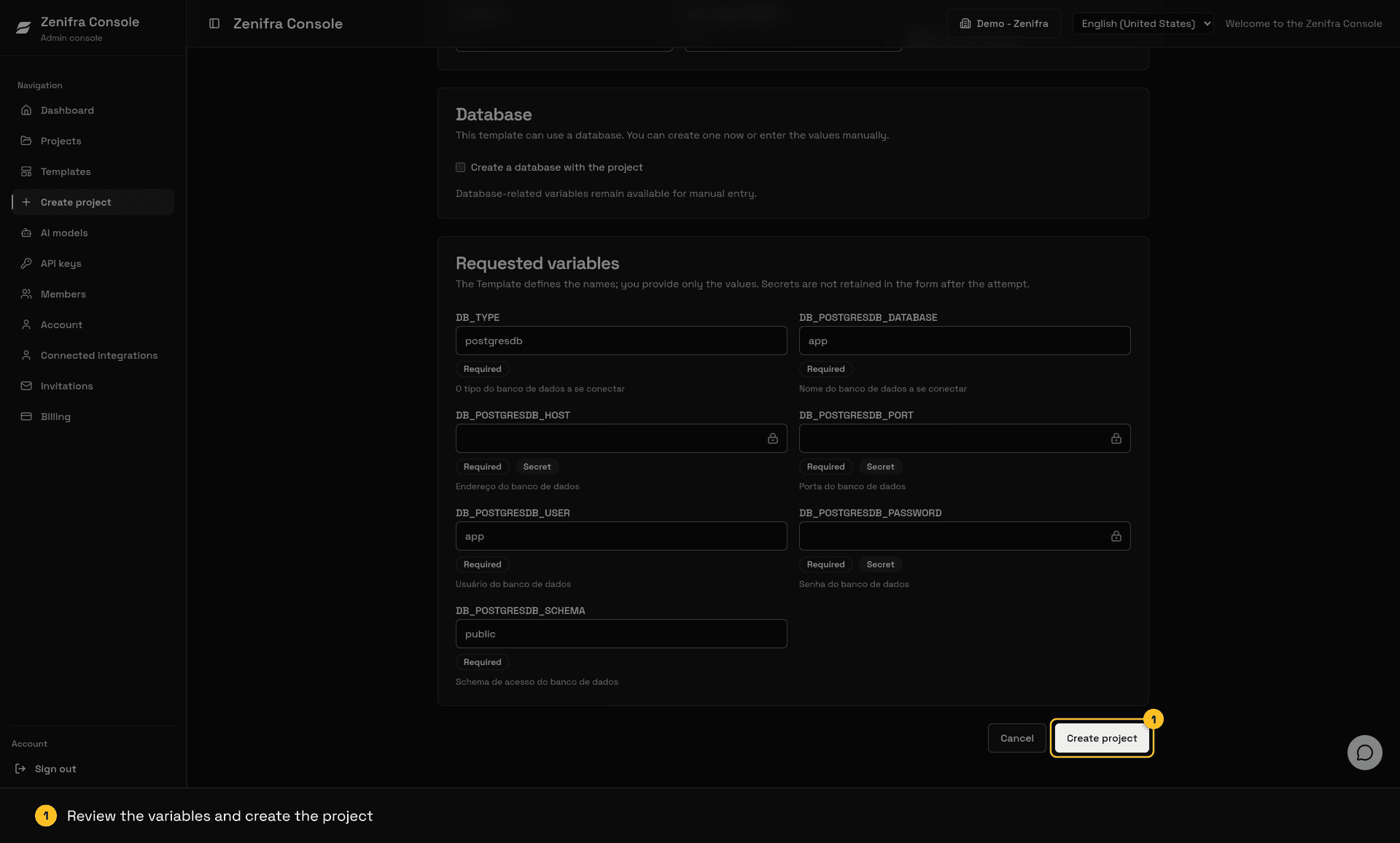Click the AI models robot icon
Image resolution: width=1400 pixels, height=843 pixels.
point(26,233)
